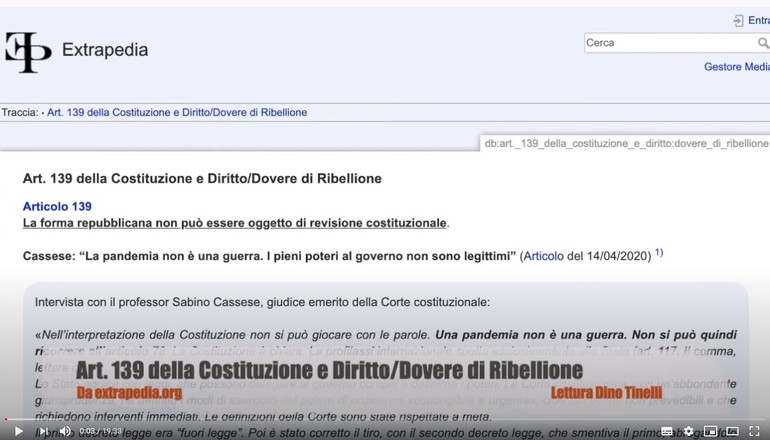Click the 0:03 / 19:33 time display
Image resolution: width=770 pixels, height=440 pixels.
click(101, 431)
